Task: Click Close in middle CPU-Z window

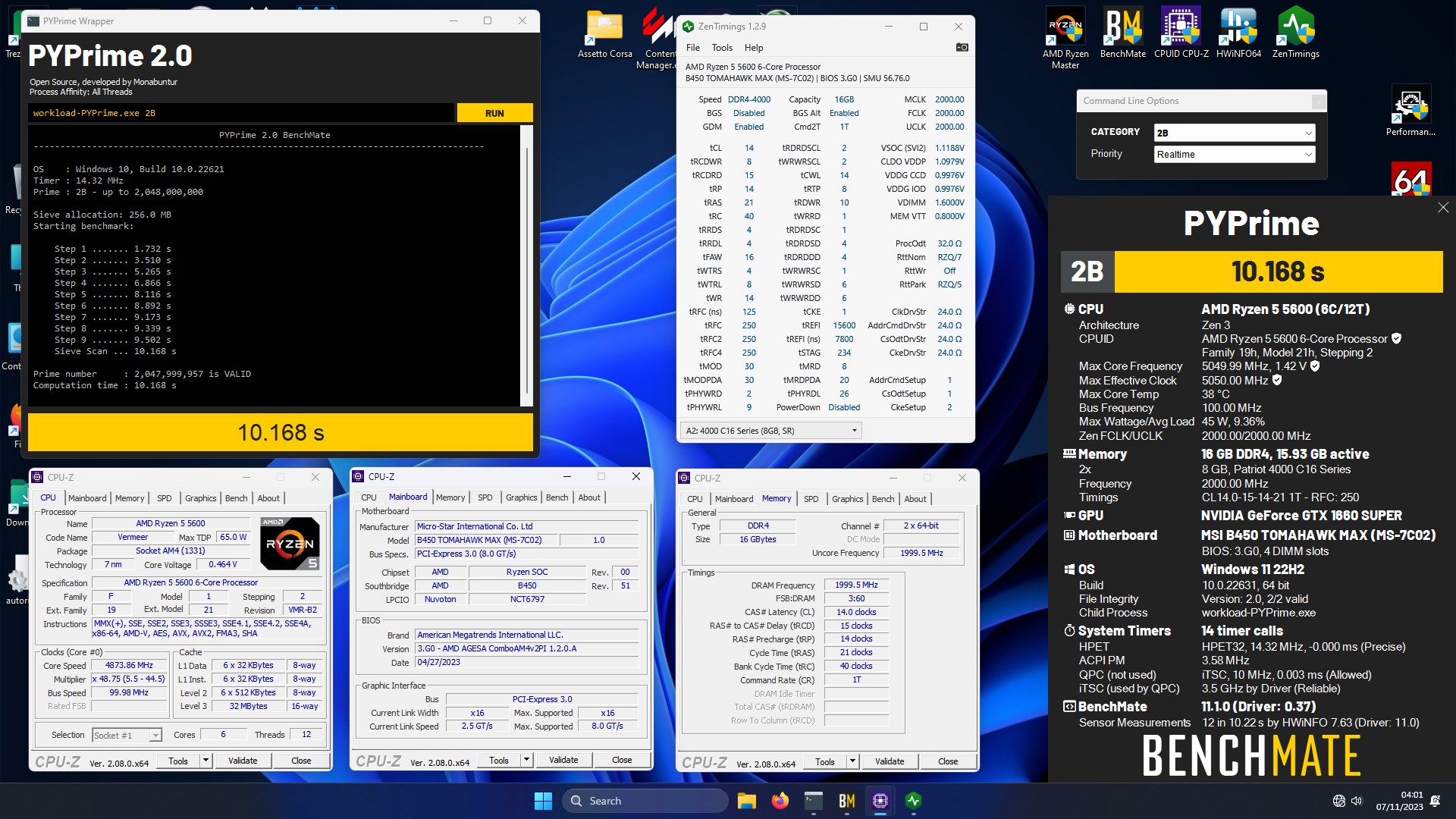Action: tap(622, 760)
